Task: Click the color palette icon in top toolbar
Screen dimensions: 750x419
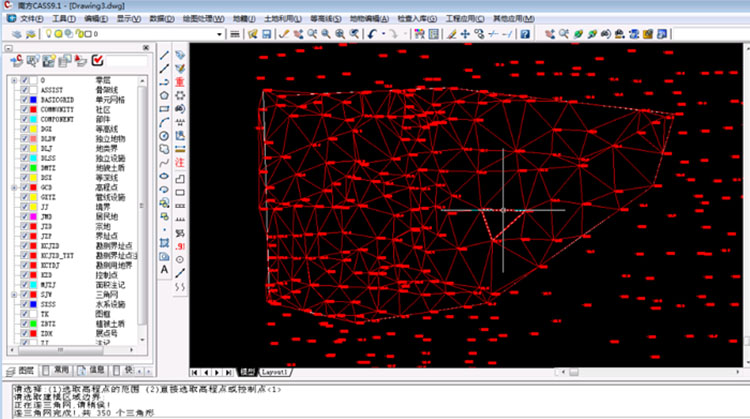Action: point(419,34)
